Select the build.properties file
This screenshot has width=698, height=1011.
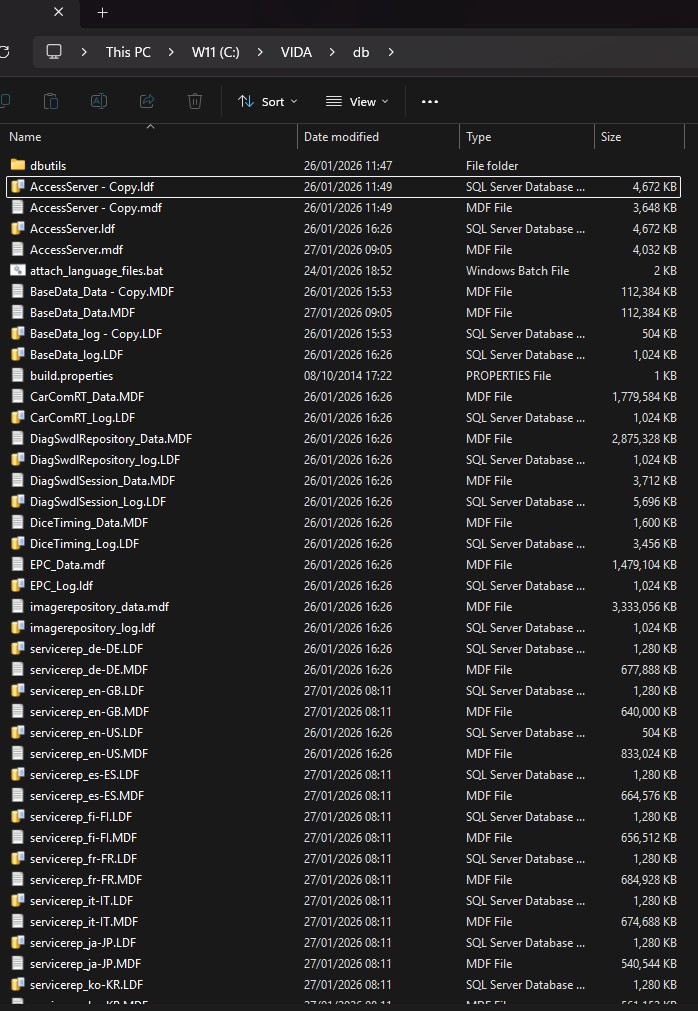point(71,376)
